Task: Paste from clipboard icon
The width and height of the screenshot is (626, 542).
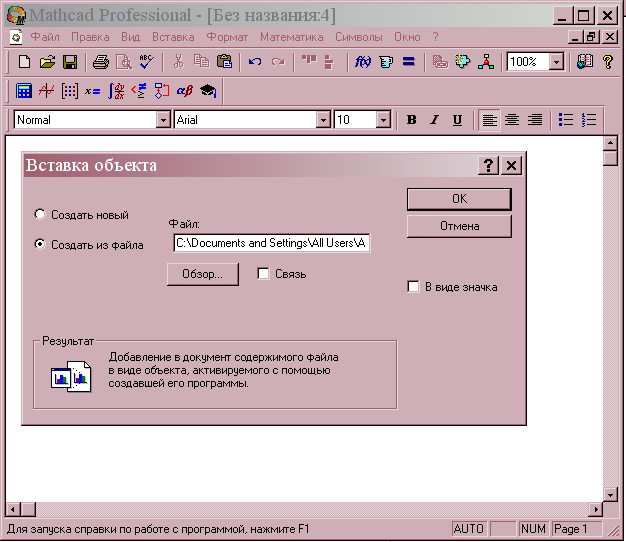Action: (x=224, y=62)
